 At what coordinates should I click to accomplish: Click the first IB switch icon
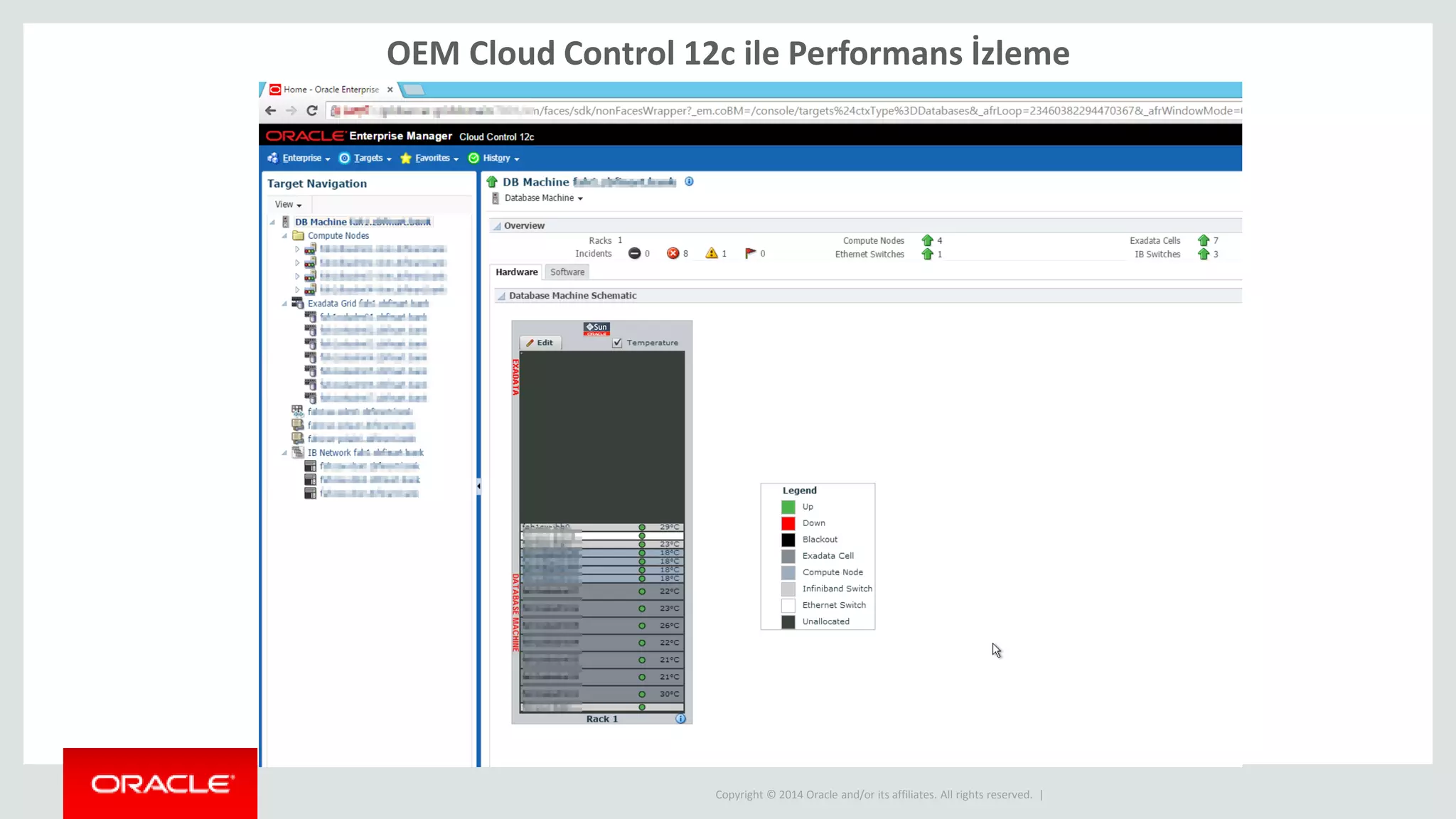(311, 466)
